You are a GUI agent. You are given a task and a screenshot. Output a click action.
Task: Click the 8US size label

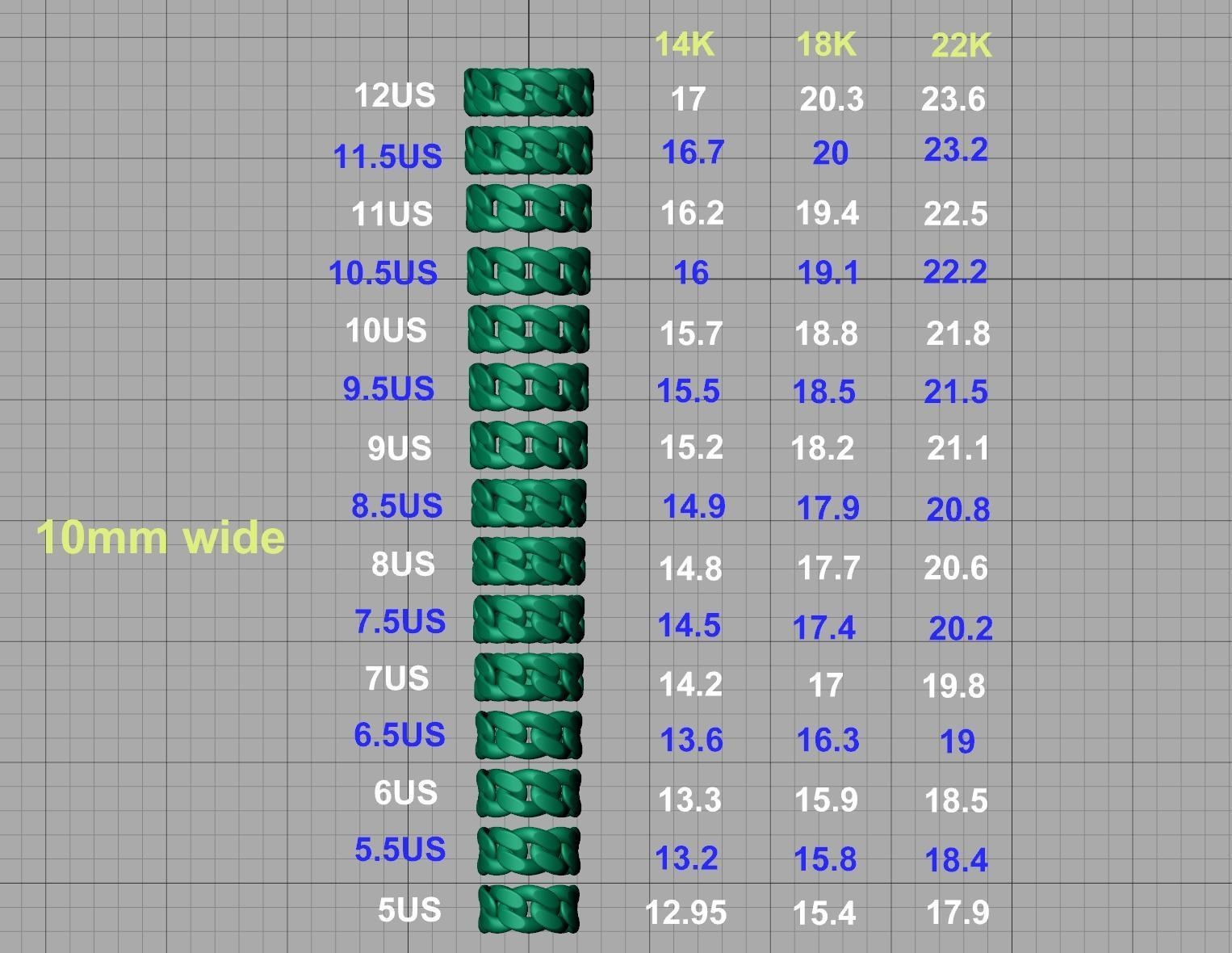pyautogui.click(x=403, y=564)
